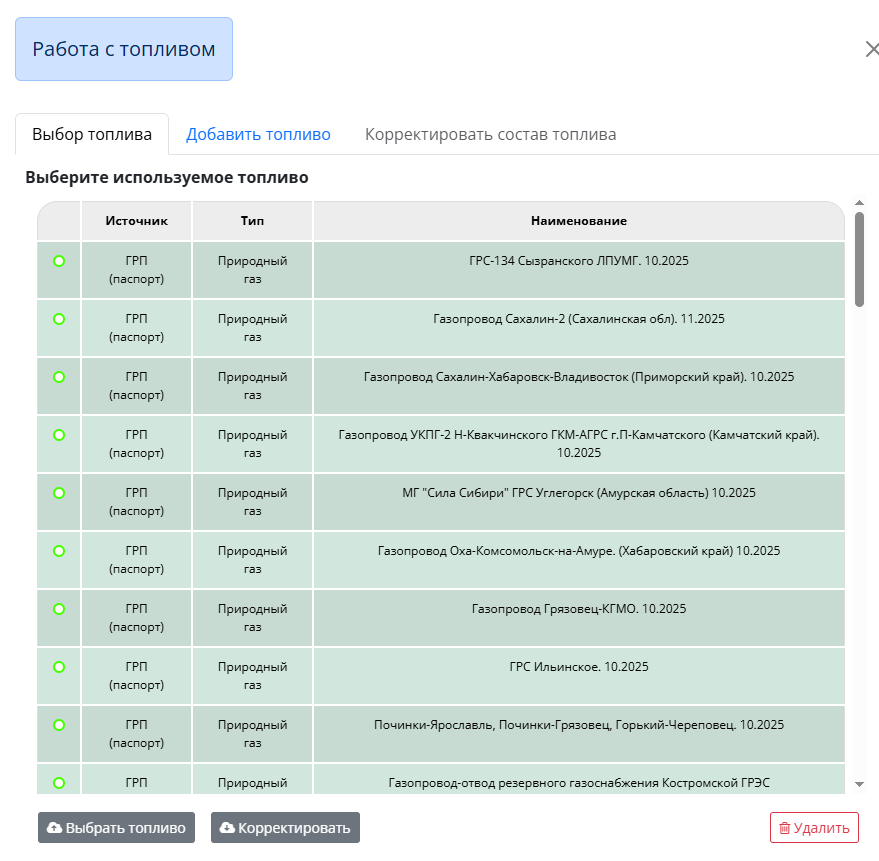Pick radio for МГ "Сила Сибири" row
The width and height of the screenshot is (879, 861).
click(59, 493)
